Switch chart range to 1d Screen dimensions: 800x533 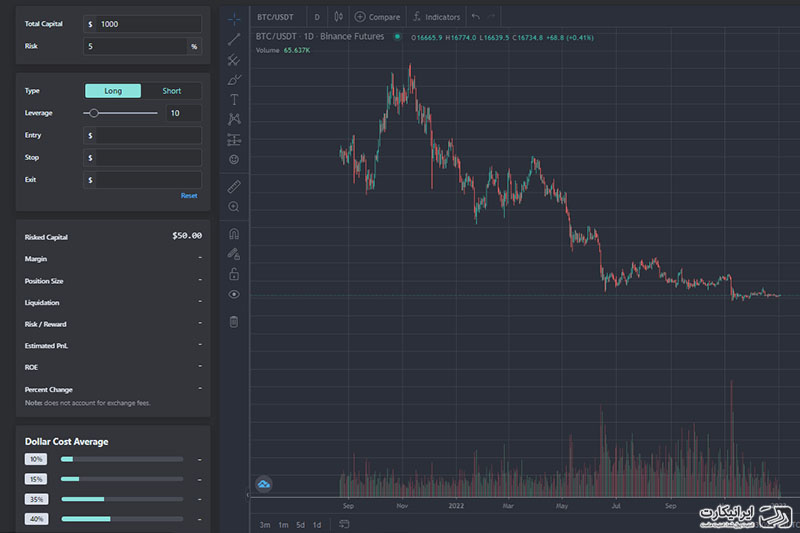tap(317, 525)
